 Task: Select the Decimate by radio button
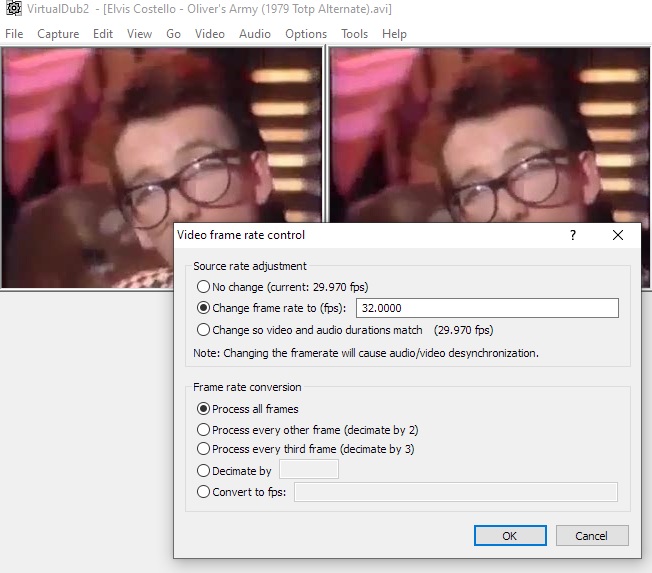click(x=203, y=471)
